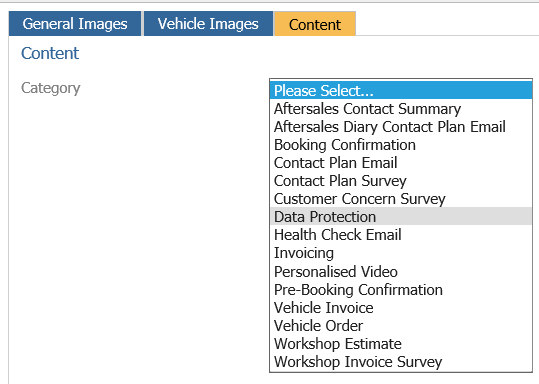Select the Contact Plan Email option

[401, 163]
